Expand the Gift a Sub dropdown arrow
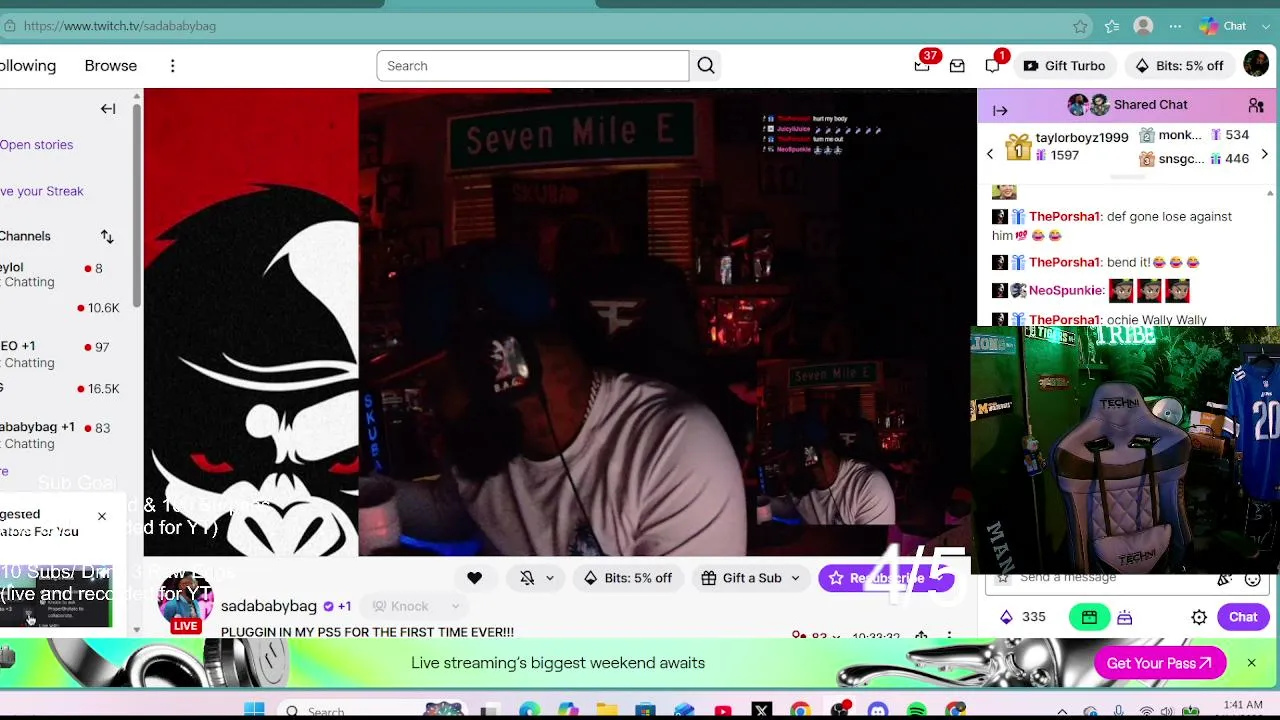The image size is (1280, 720). pyautogui.click(x=796, y=578)
